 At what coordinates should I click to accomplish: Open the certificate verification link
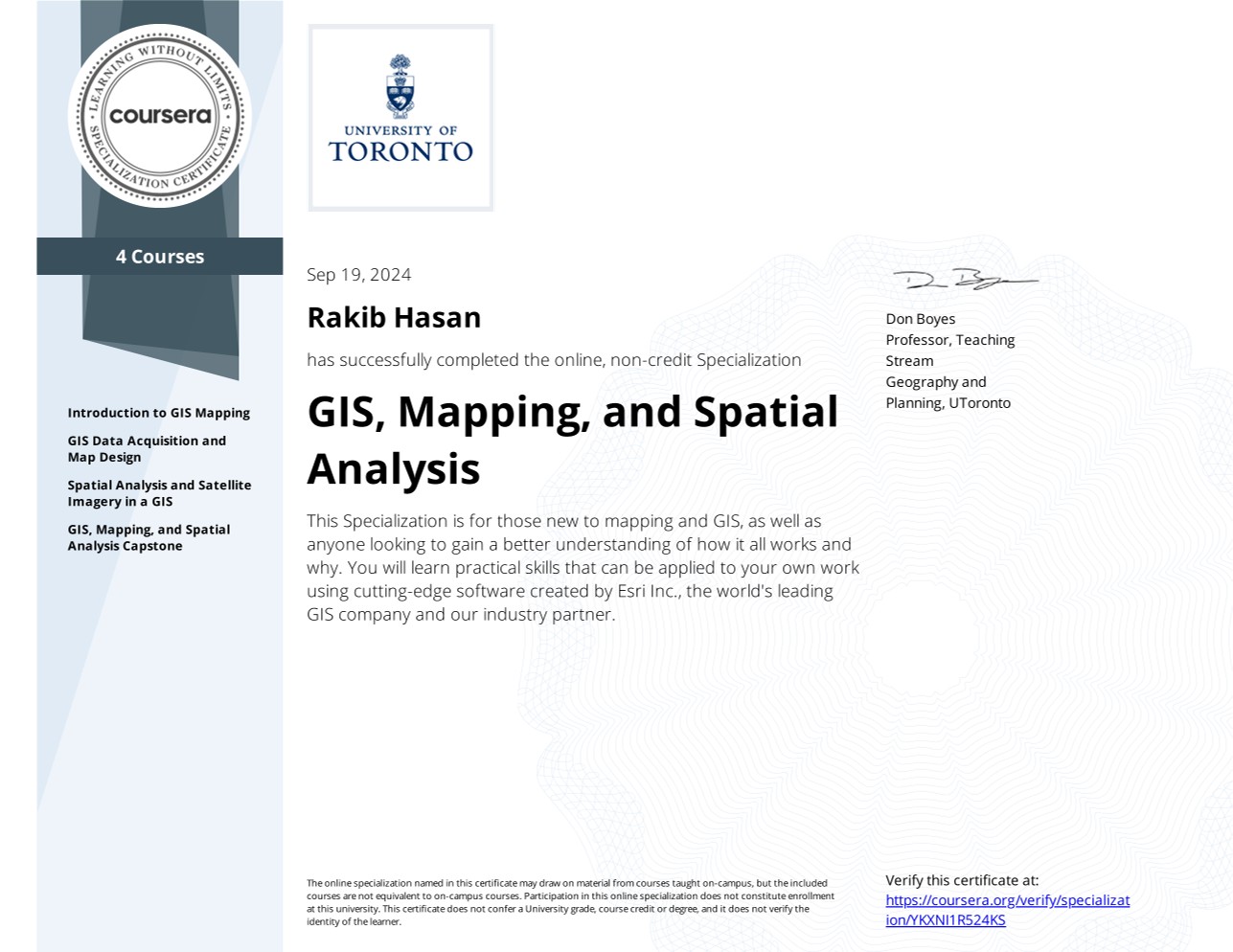tap(1007, 909)
